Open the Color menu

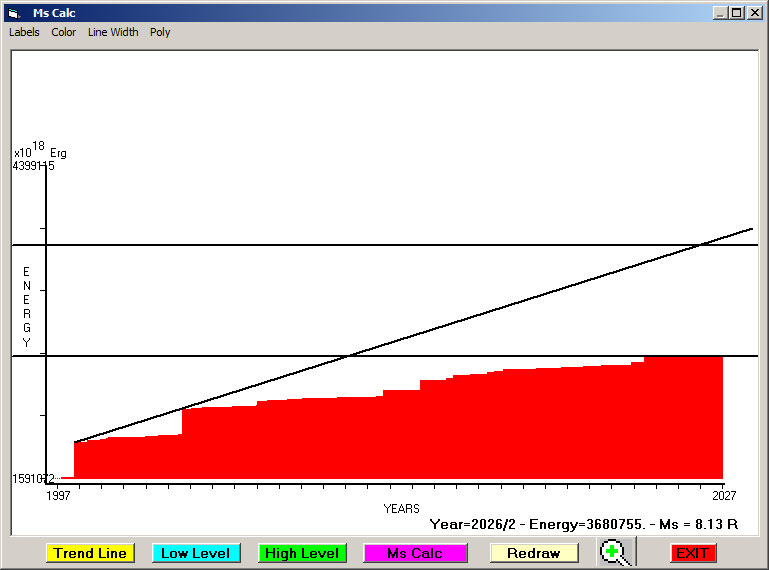64,32
